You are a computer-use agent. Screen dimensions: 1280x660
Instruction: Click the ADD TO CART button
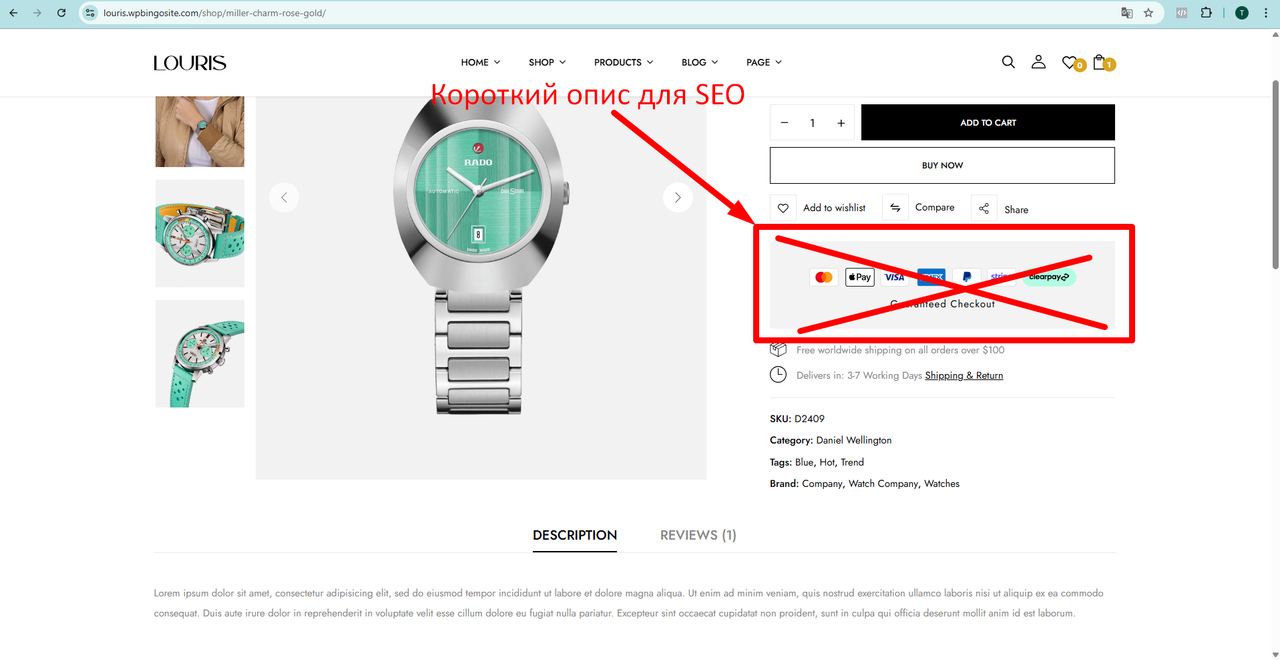pyautogui.click(x=988, y=122)
